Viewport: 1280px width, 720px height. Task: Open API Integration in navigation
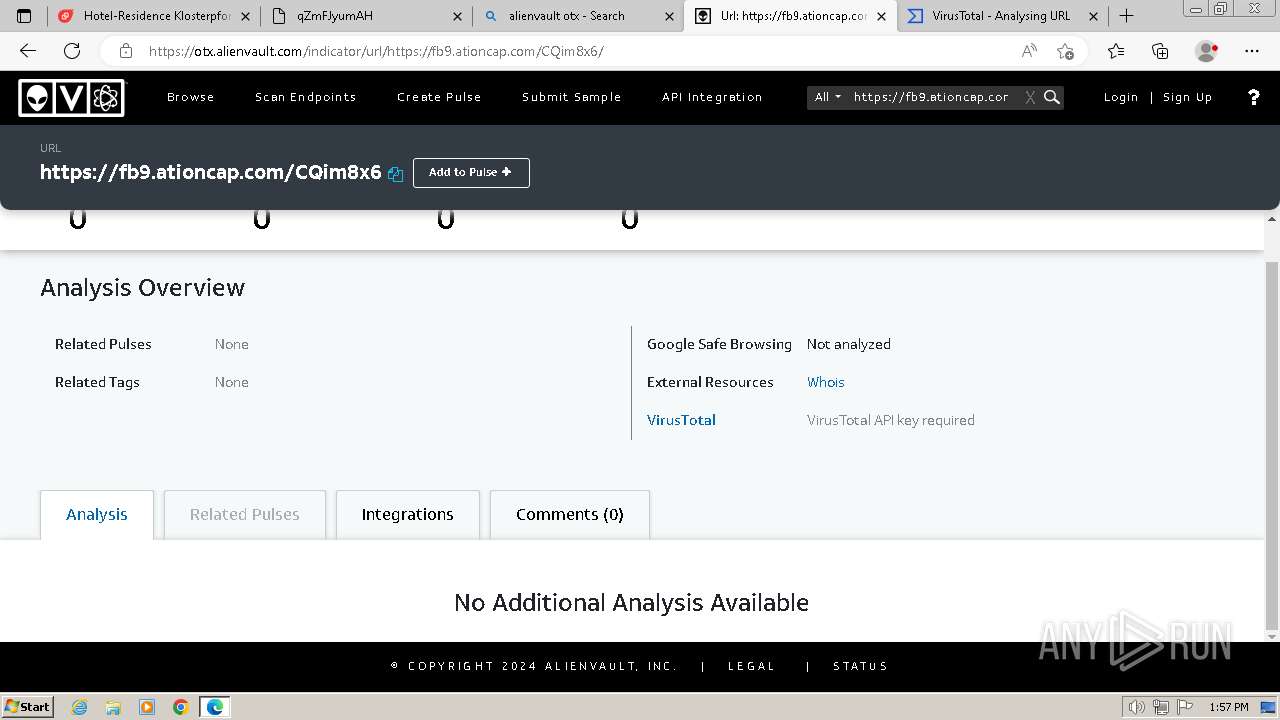712,97
